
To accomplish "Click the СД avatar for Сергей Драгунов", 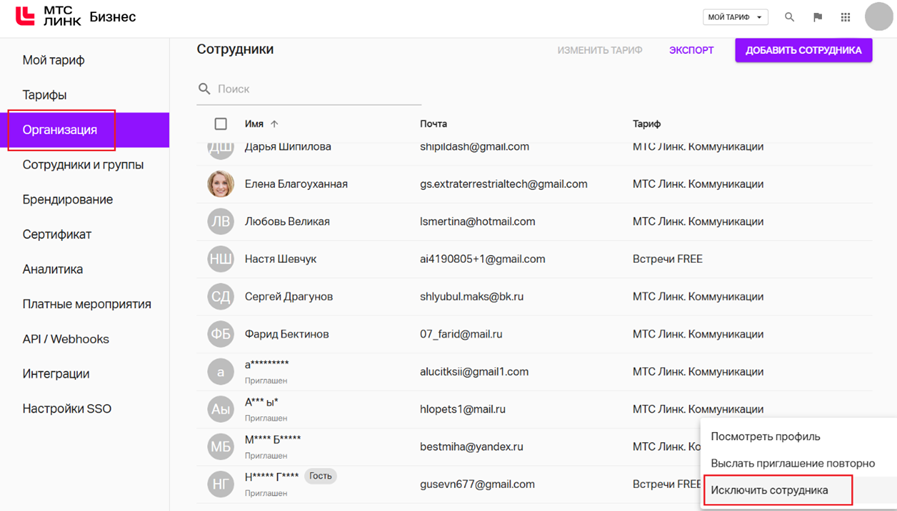I will [x=220, y=297].
